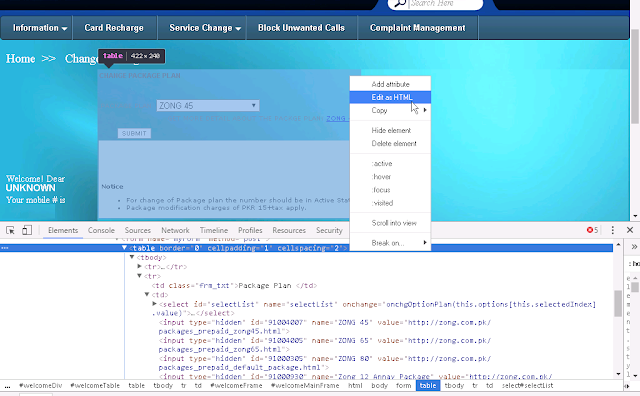Viewport: 640px width, 396px height.
Task: Click the red error count indicator
Action: [x=592, y=230]
